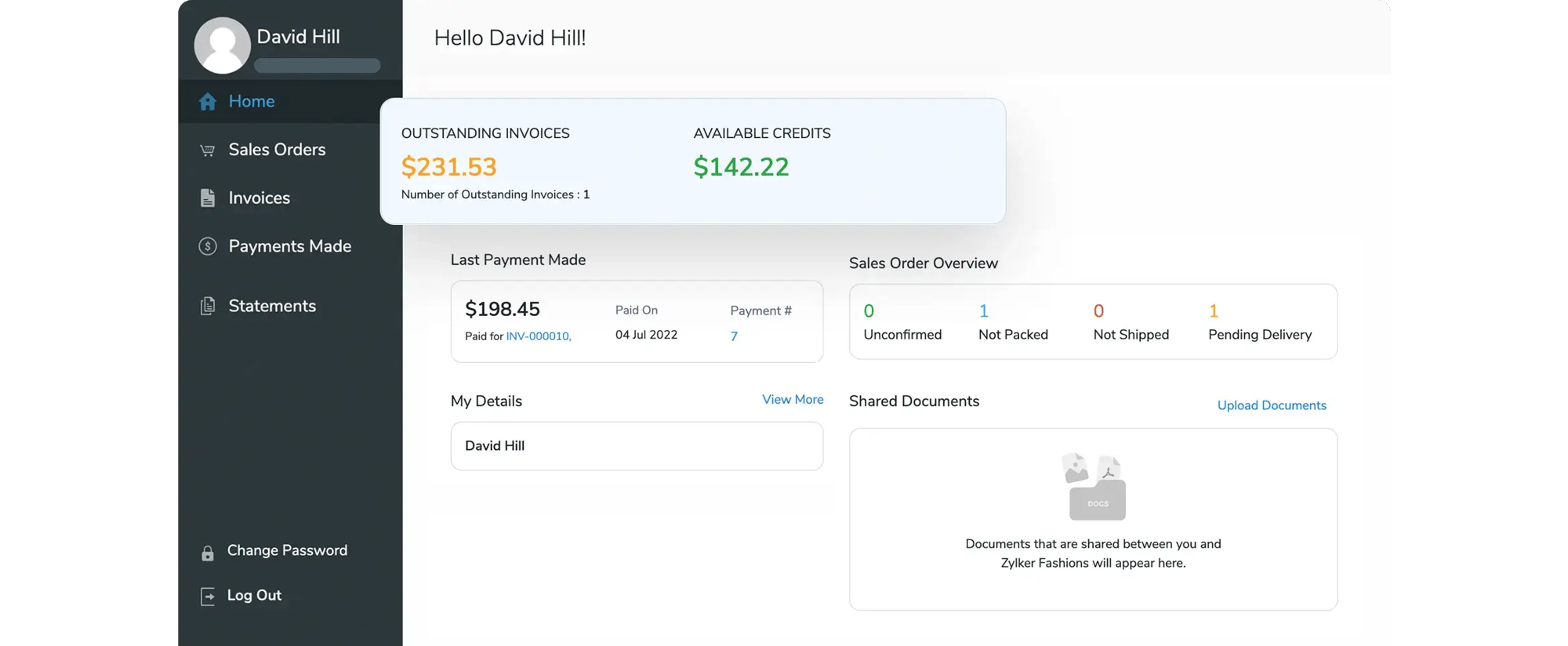Screen dimensions: 1568x646
Task: Click the Payments Made dollar icon
Action: (208, 247)
